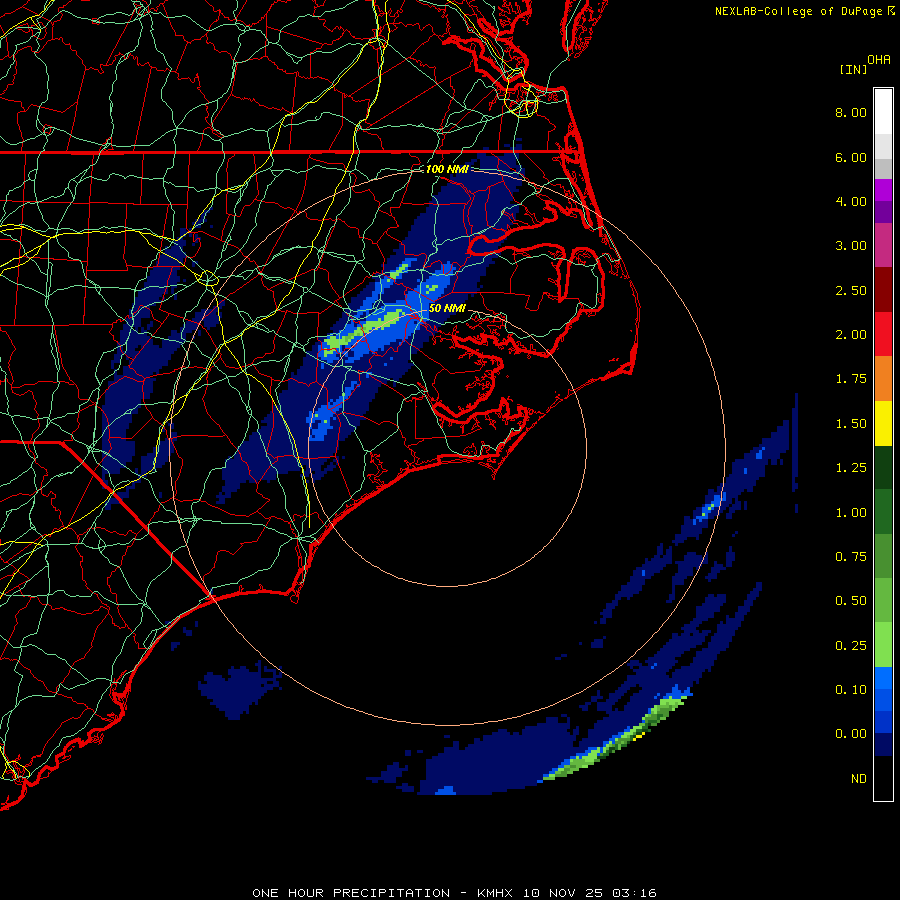The width and height of the screenshot is (900, 900).
Task: Click the 100 NMI range ring label
Action: (x=447, y=169)
